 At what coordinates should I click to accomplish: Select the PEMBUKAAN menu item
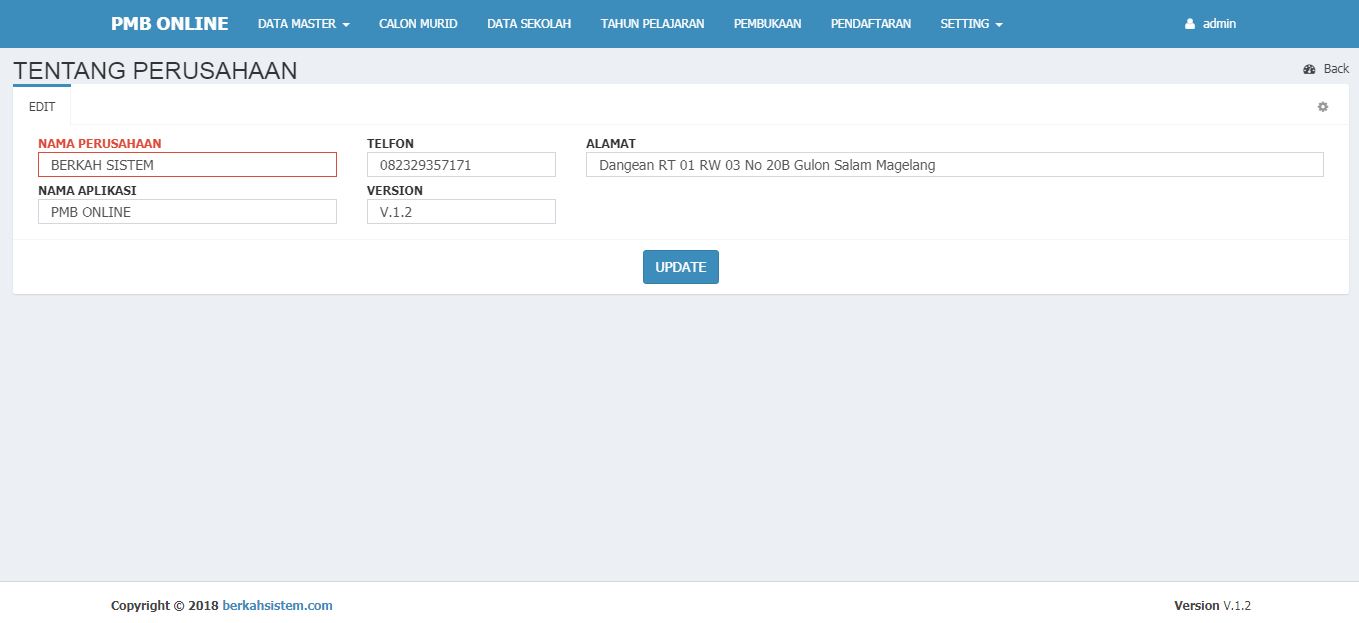767,24
